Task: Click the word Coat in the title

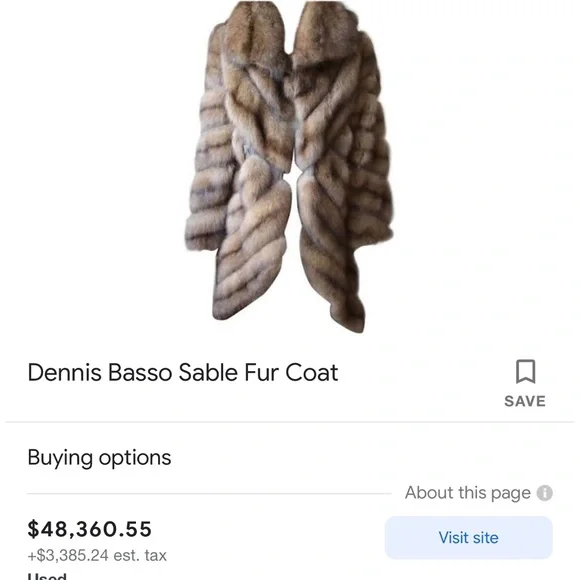Action: coord(311,372)
